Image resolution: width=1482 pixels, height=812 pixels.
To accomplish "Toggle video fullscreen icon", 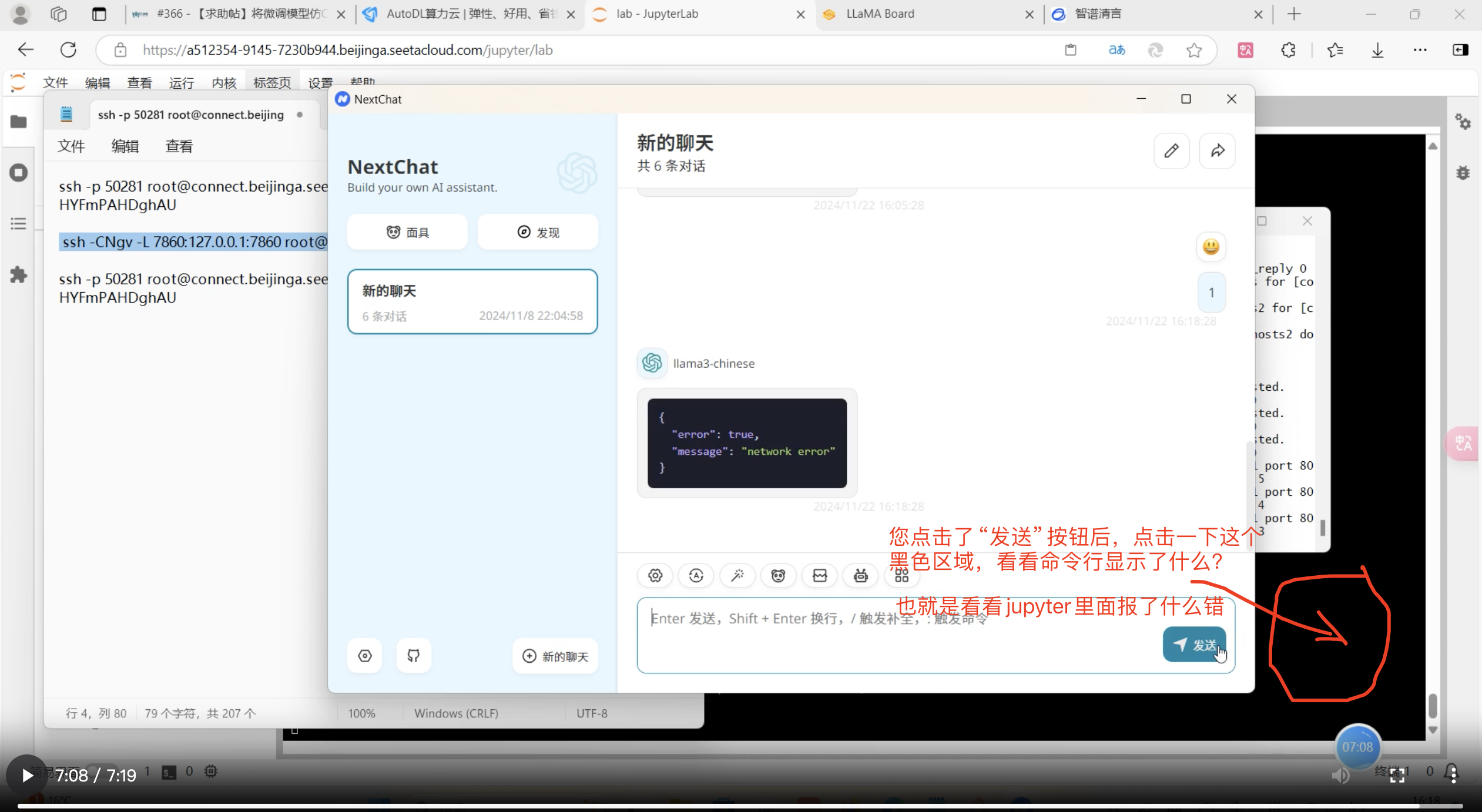I will point(1397,775).
